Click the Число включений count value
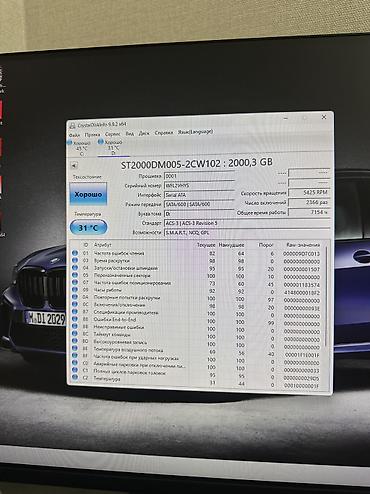 pos(309,202)
